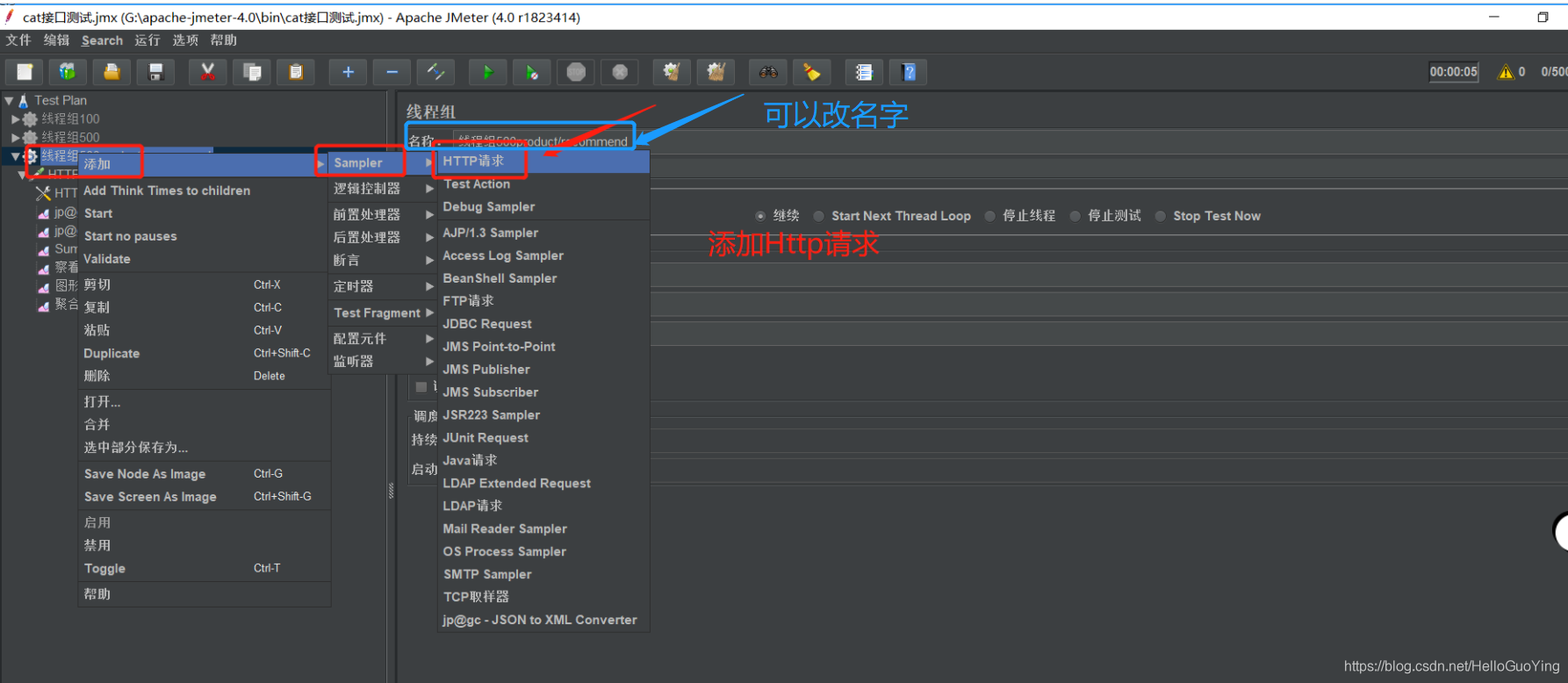Select Start Next Thread Loop radio button
Viewport: 1568px width, 683px height.
click(x=818, y=216)
